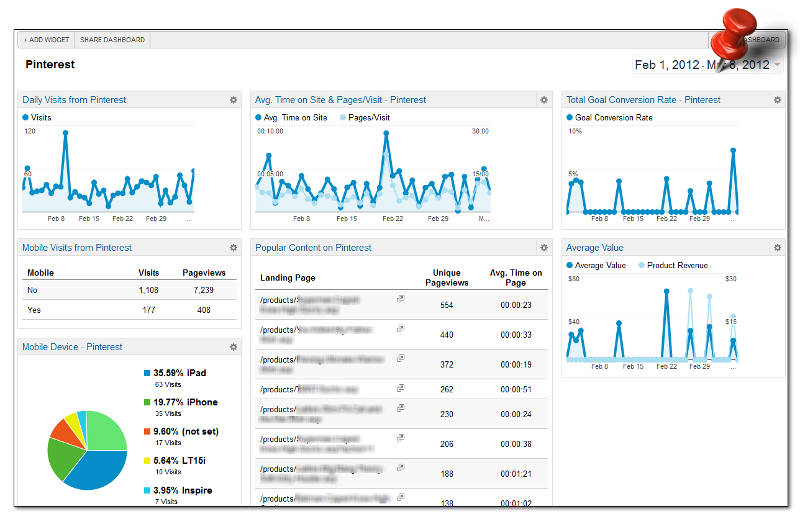Open external link icon for row with 554 pageviews
This screenshot has width=800, height=519.
[401, 299]
